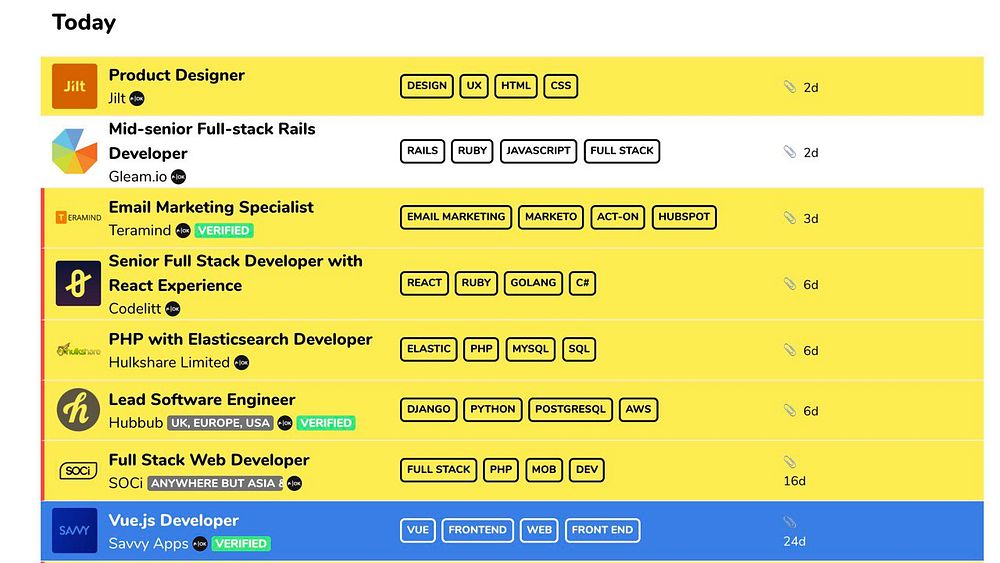Image resolution: width=1000 pixels, height=563 pixels.
Task: Click the Hulkshare logo icon
Action: (x=77, y=350)
